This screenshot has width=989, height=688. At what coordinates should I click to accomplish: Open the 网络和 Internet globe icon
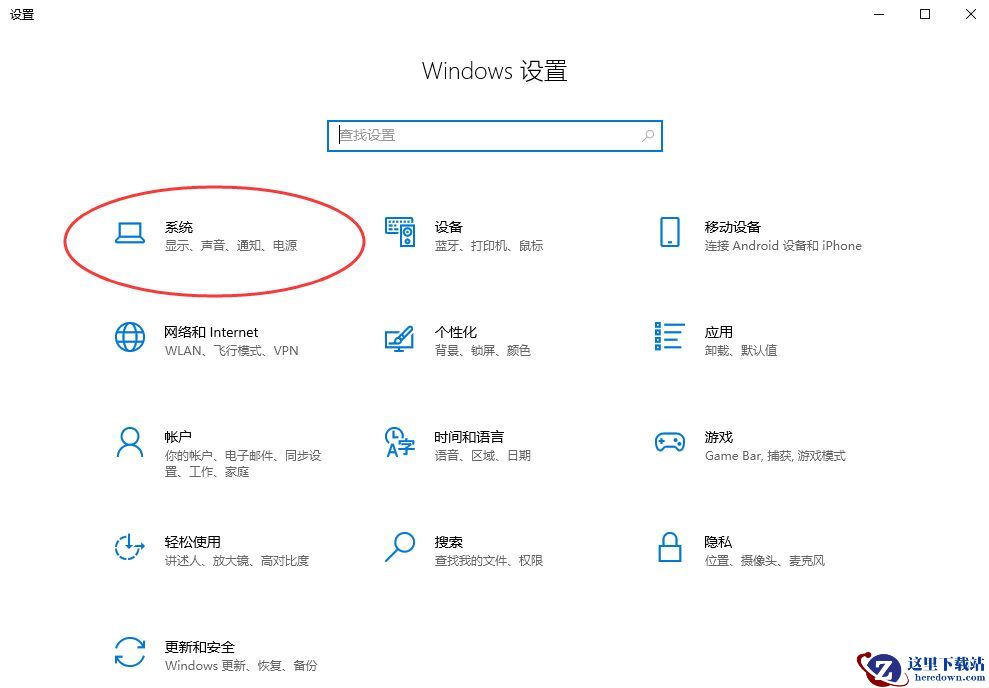pos(130,337)
